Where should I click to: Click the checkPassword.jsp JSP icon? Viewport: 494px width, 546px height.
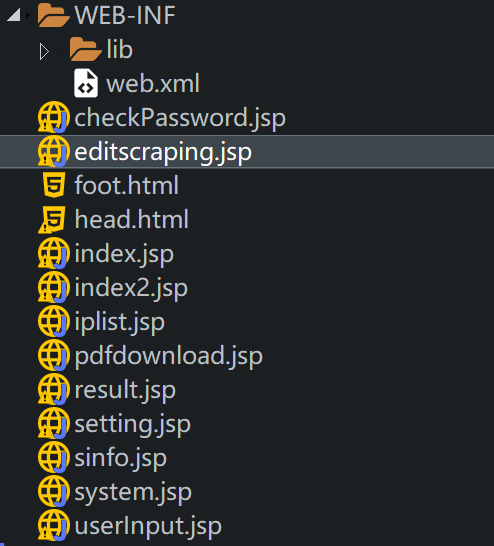click(x=54, y=117)
